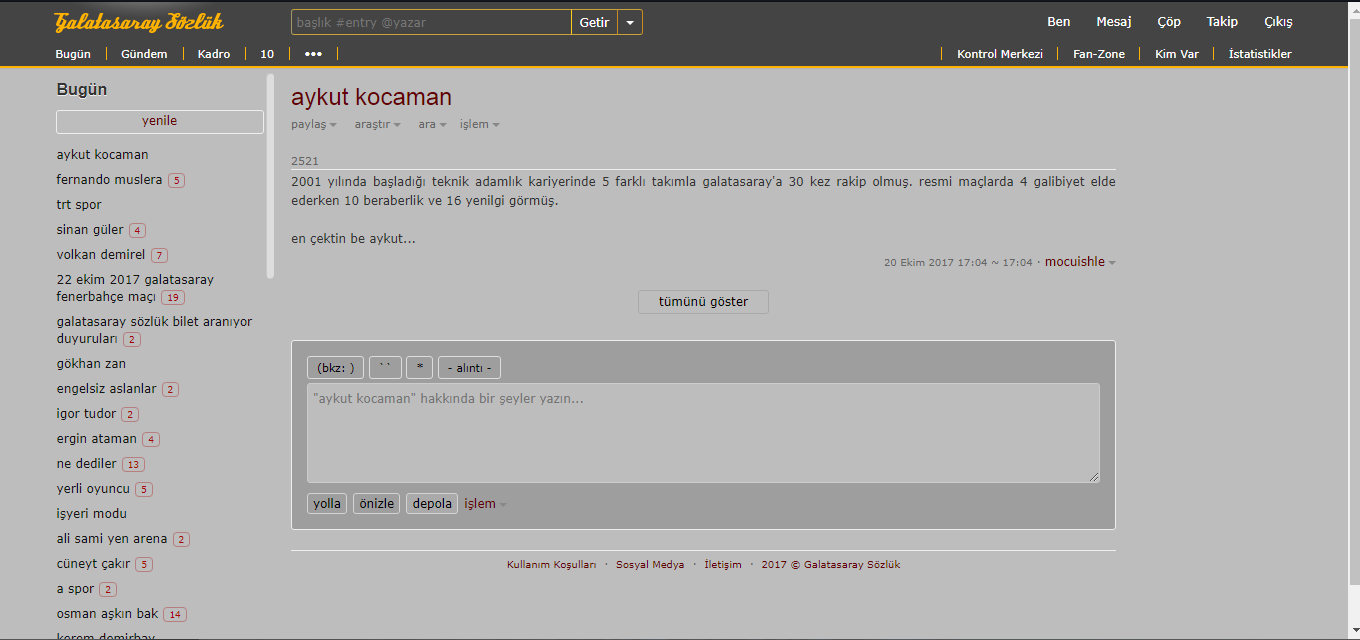The width and height of the screenshot is (1360, 640).
Task: Open the İstatistikler link
Action: 1260,54
